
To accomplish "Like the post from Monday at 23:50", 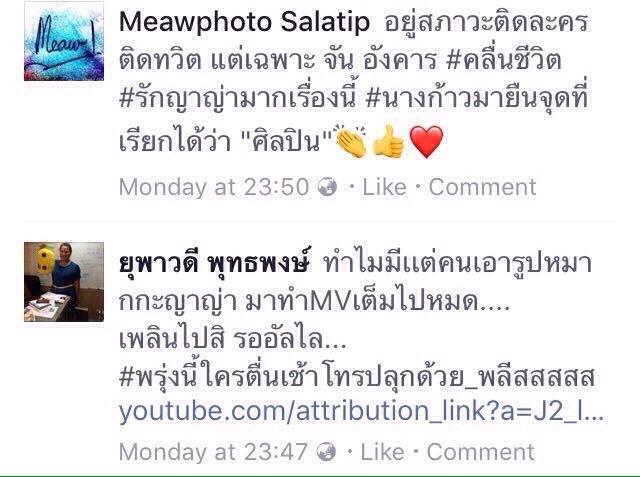I will coord(384,187).
